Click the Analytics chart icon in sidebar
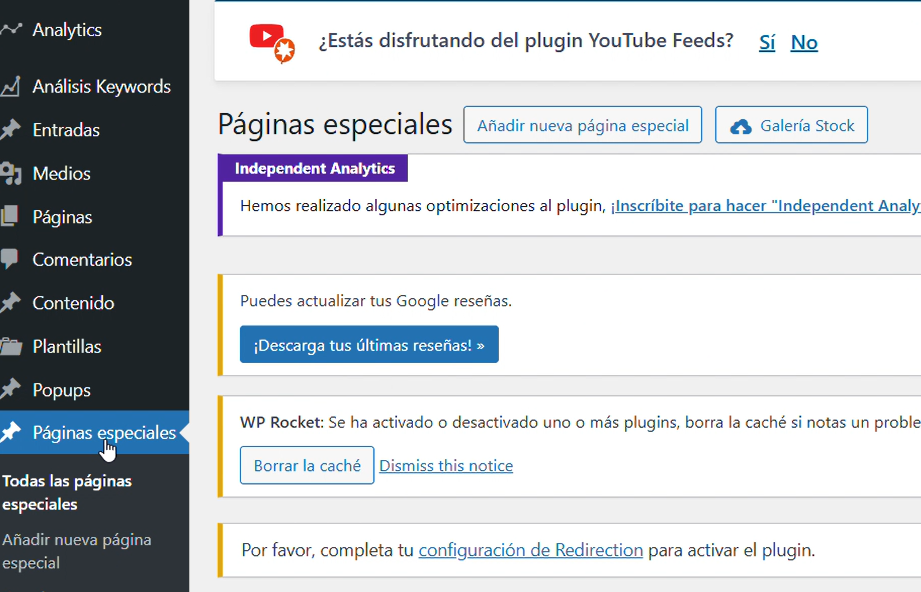Screen dimensions: 921x592 coord(11,29)
